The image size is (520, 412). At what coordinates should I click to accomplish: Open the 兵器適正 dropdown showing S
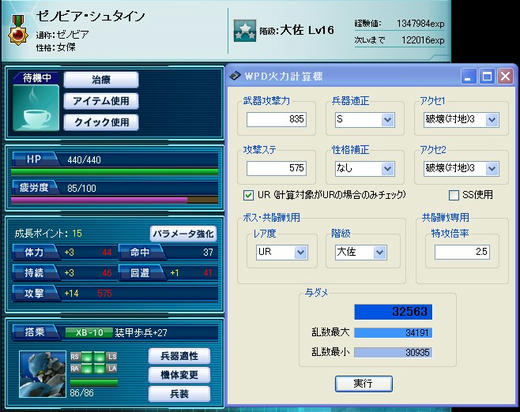(365, 119)
